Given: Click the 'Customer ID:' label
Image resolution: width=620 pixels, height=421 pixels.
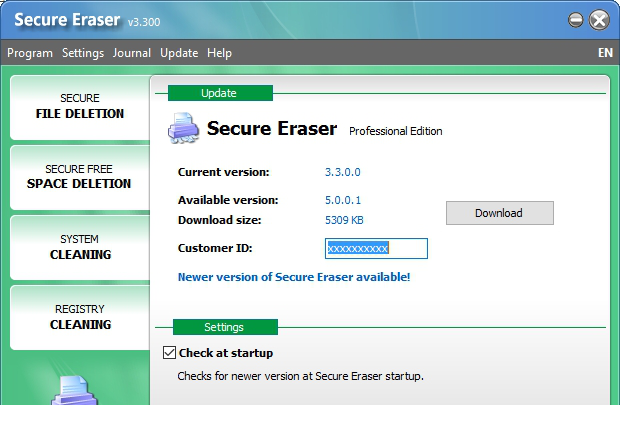Looking at the screenshot, I should point(215,248).
